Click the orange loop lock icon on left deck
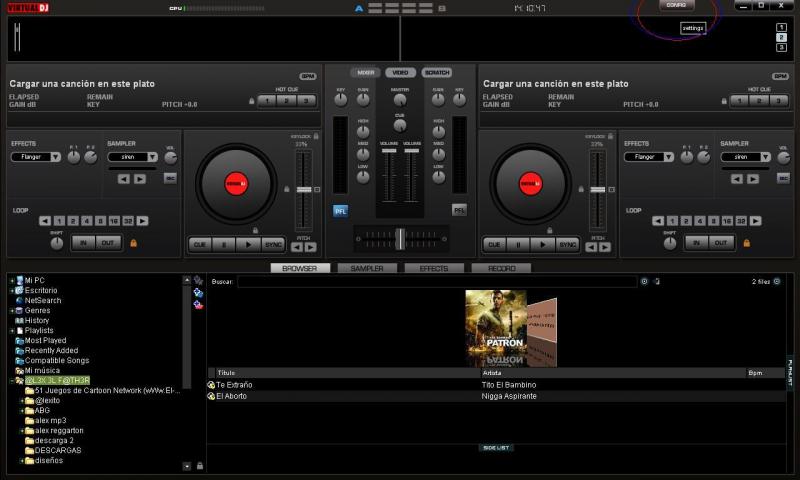The height and width of the screenshot is (480, 800). (x=132, y=243)
